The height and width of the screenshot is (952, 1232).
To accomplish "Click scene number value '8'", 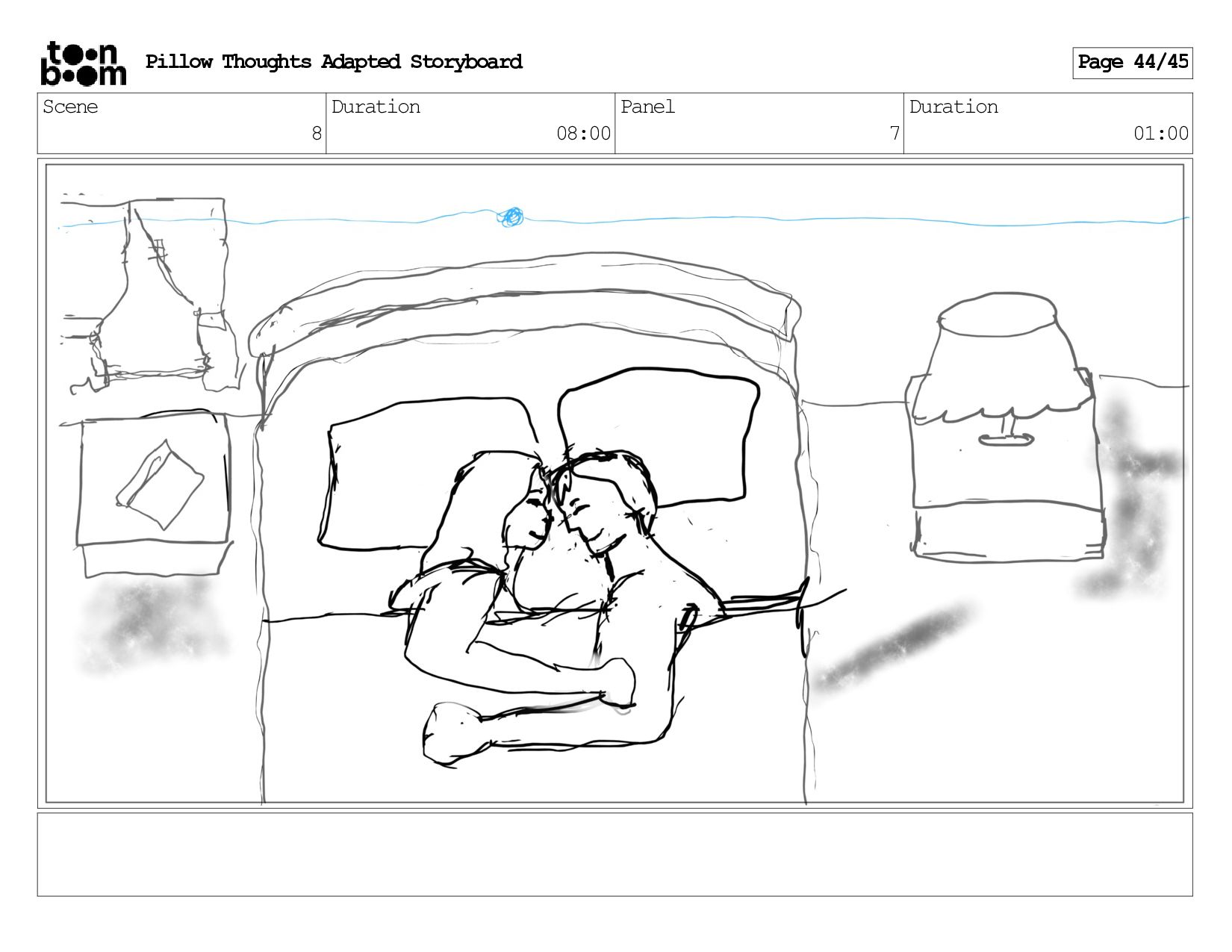I will (317, 134).
